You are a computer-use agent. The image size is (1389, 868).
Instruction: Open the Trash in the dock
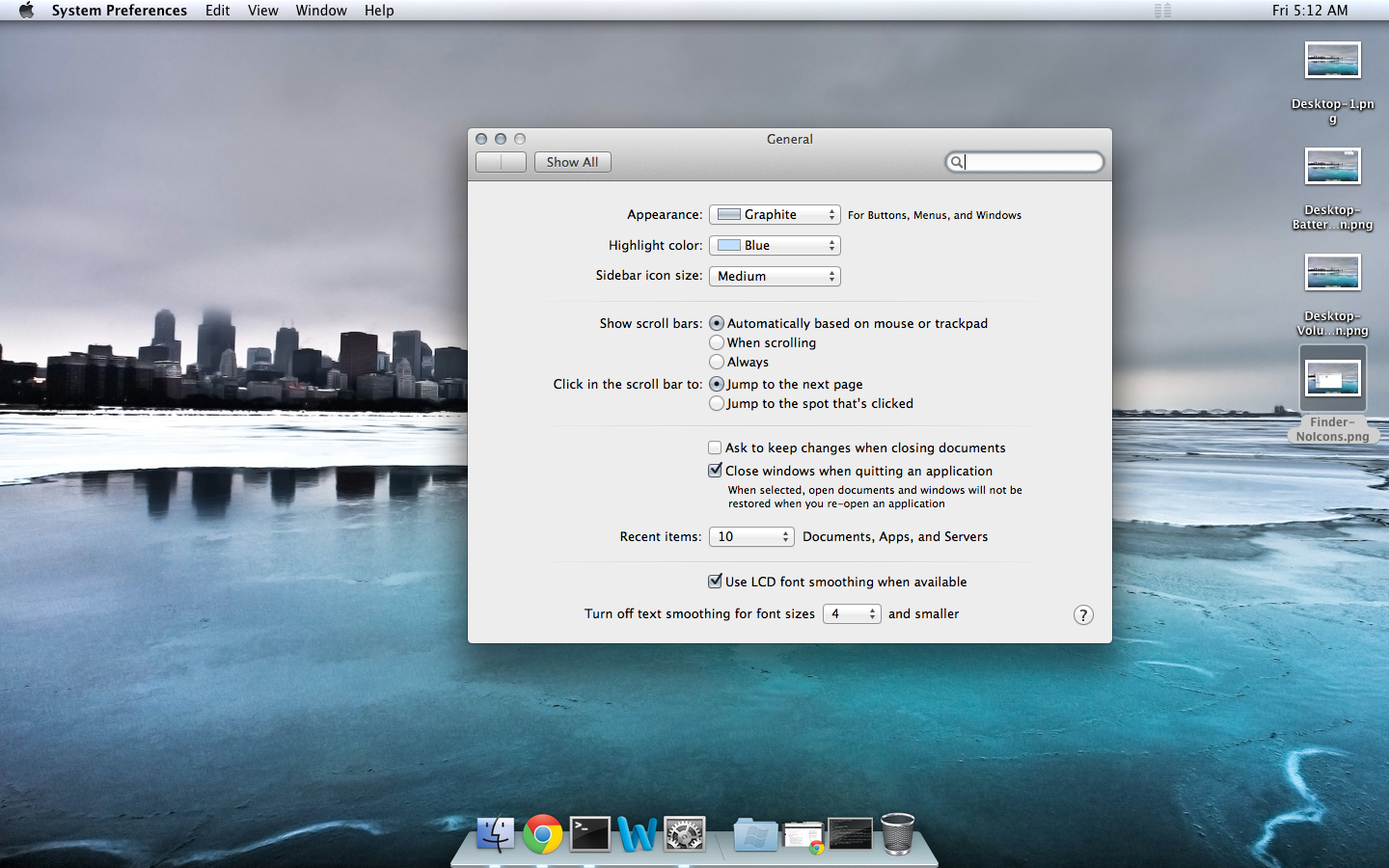[897, 833]
